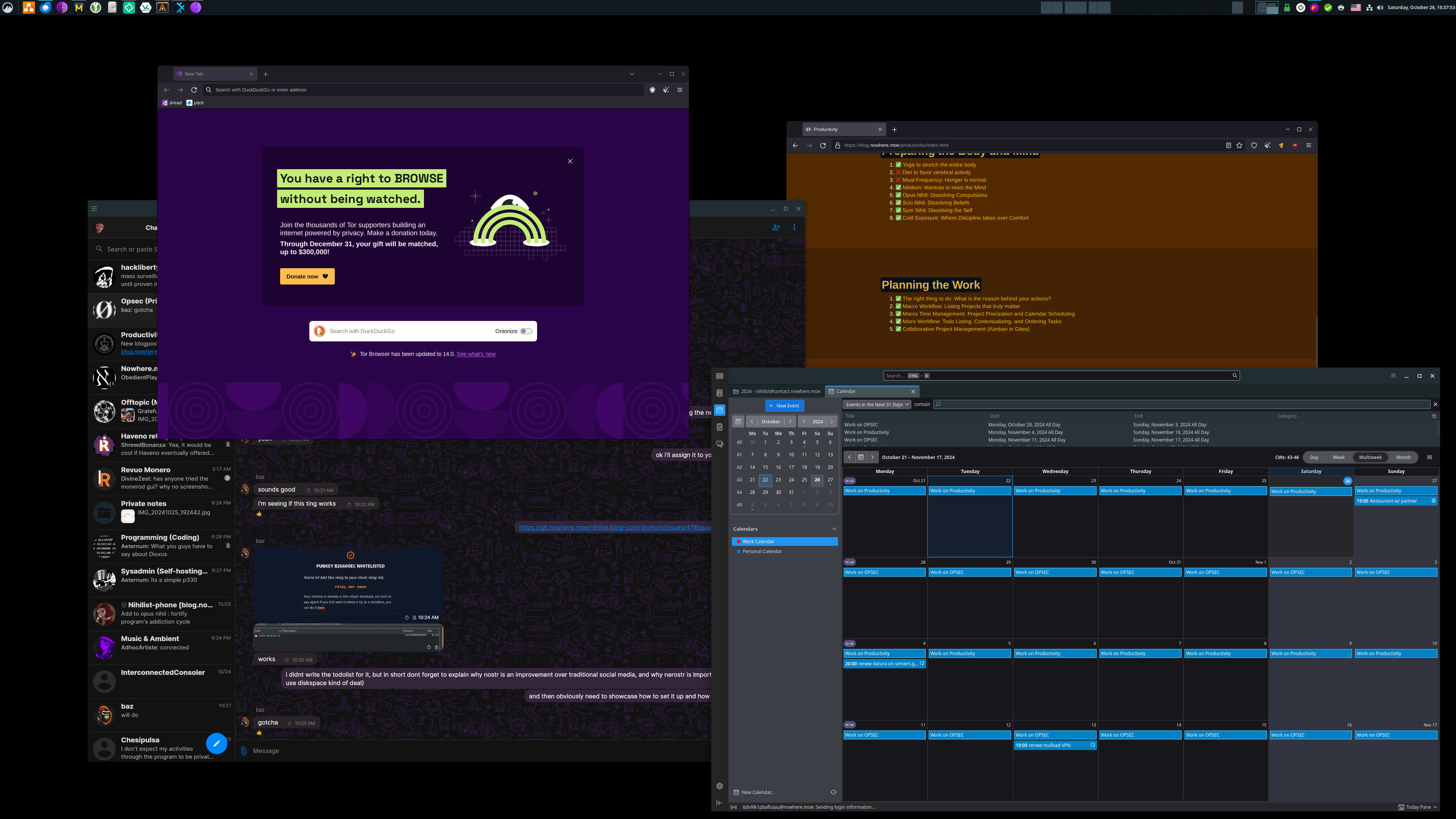Switch to 2024 nihilist@contact.nowhere.moe mail tab
Image resolution: width=1456 pixels, height=819 pixels.
click(777, 391)
